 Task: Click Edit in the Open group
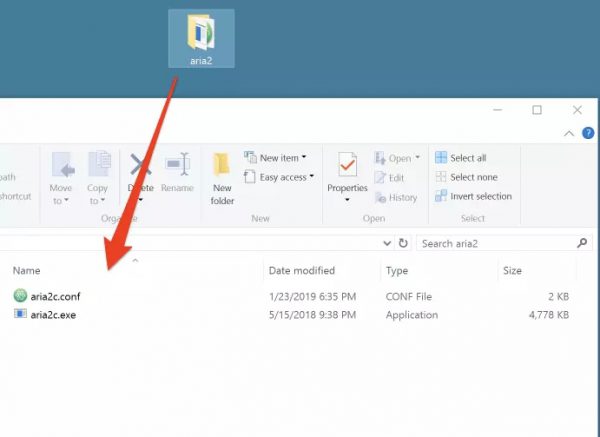tap(389, 178)
